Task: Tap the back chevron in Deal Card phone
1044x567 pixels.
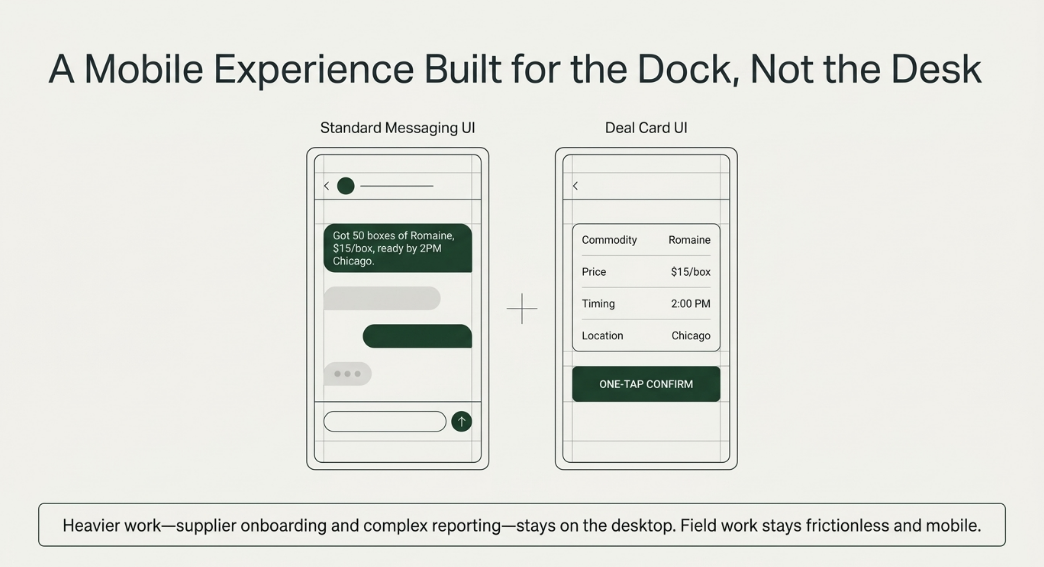Action: (575, 186)
